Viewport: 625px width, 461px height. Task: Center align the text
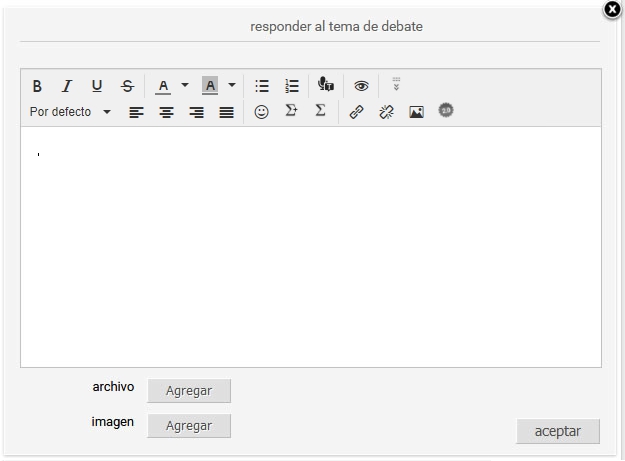click(x=166, y=112)
